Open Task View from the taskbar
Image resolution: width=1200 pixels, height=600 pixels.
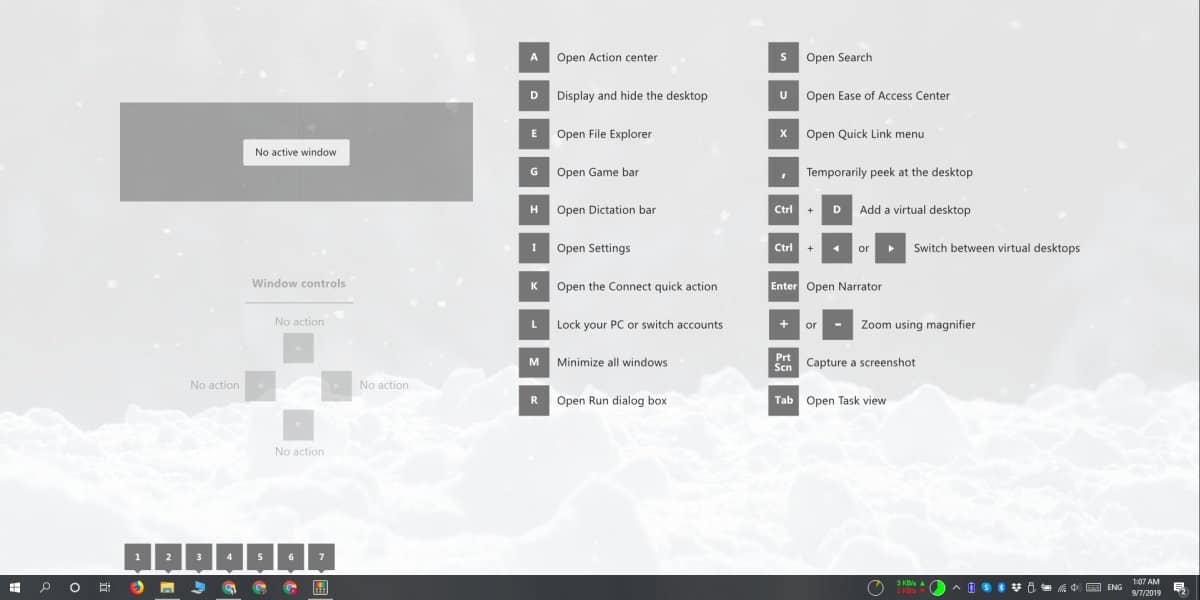[104, 588]
